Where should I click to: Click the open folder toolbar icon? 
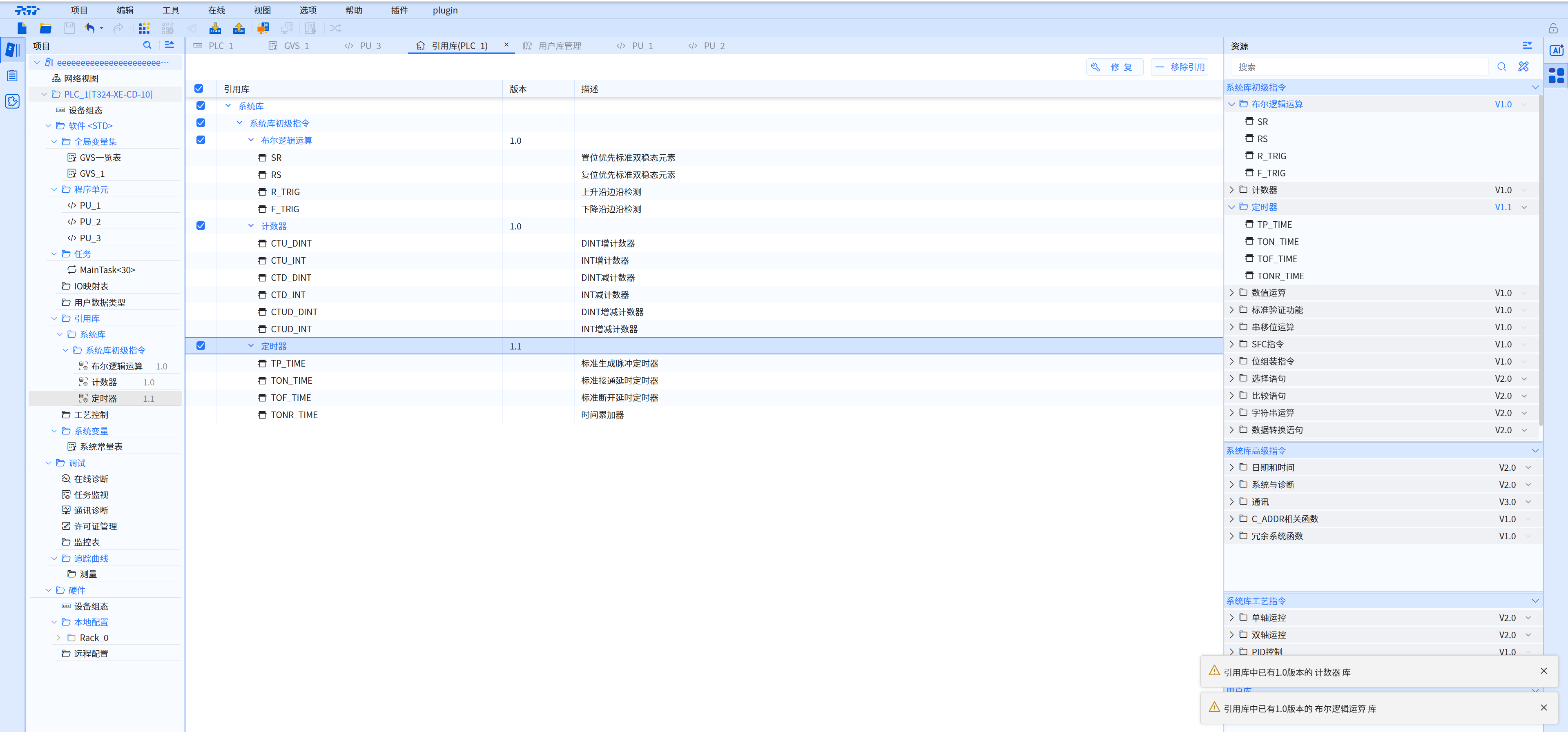[46, 28]
